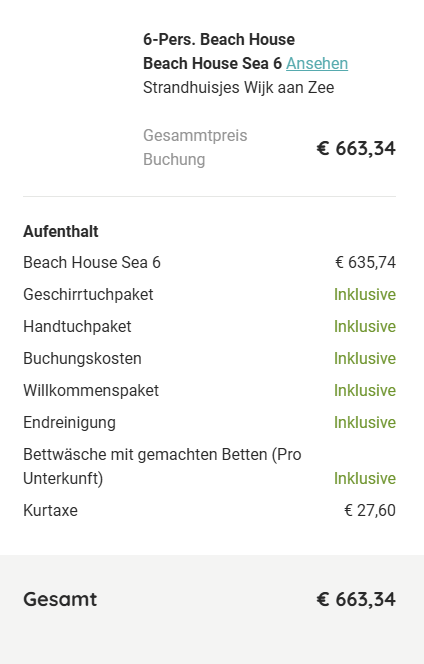The width and height of the screenshot is (424, 664).
Task: Click the Willkommenspaket row label
Action: point(91,390)
